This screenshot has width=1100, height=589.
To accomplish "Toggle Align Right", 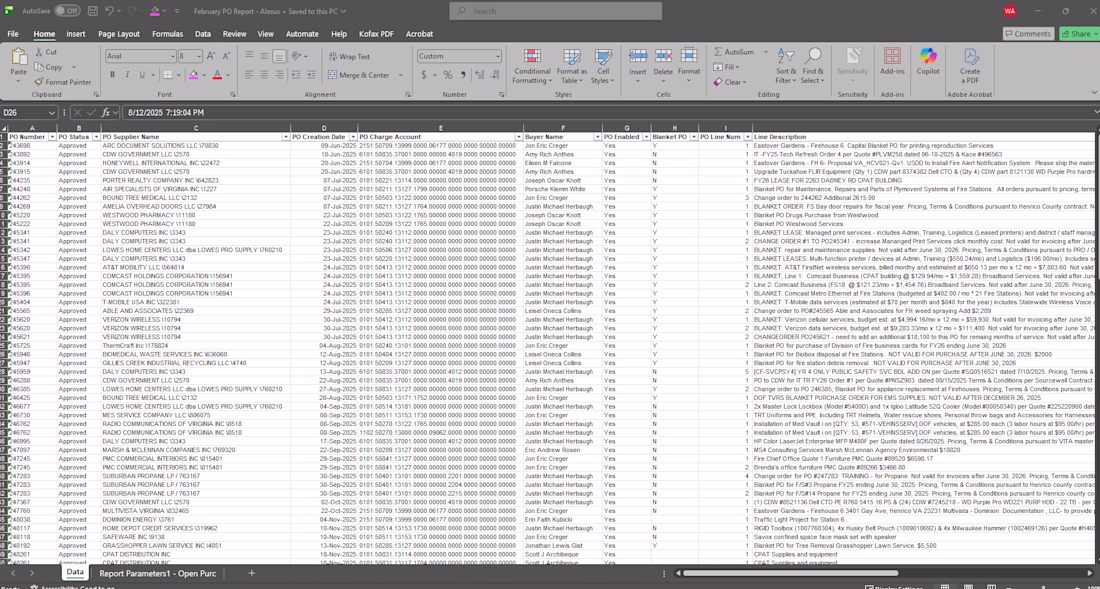I will pyautogui.click(x=279, y=75).
